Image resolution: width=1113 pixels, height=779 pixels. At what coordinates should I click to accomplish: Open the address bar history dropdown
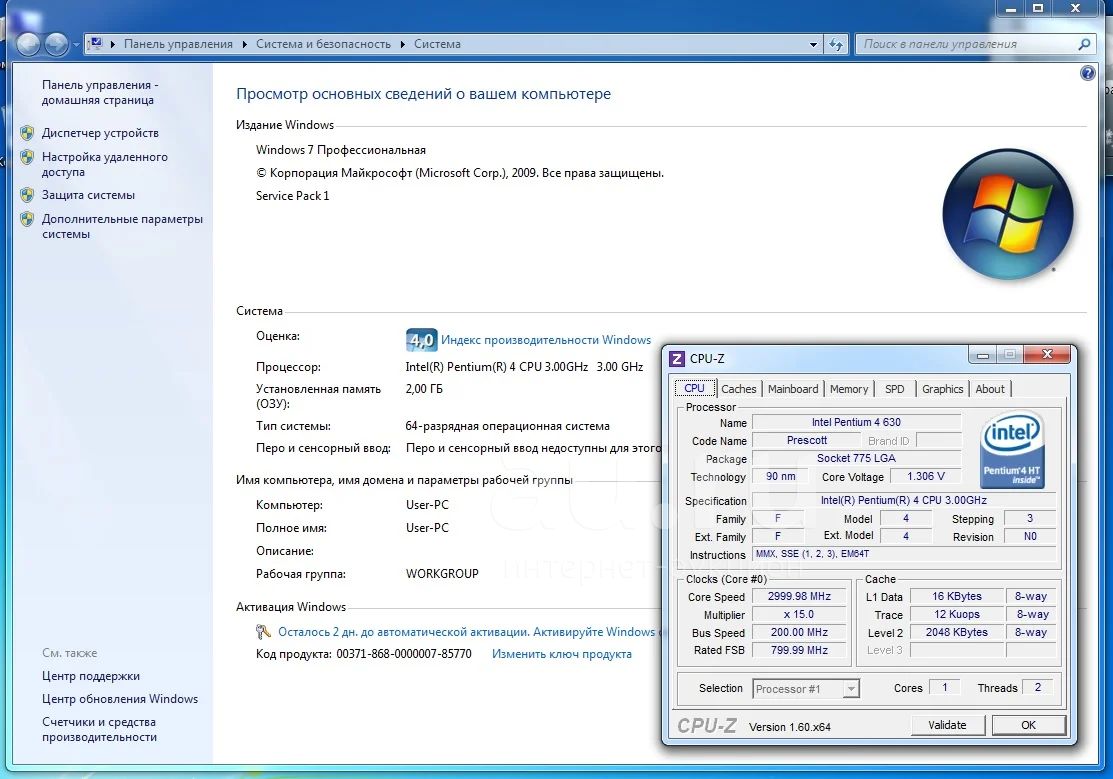coord(813,44)
